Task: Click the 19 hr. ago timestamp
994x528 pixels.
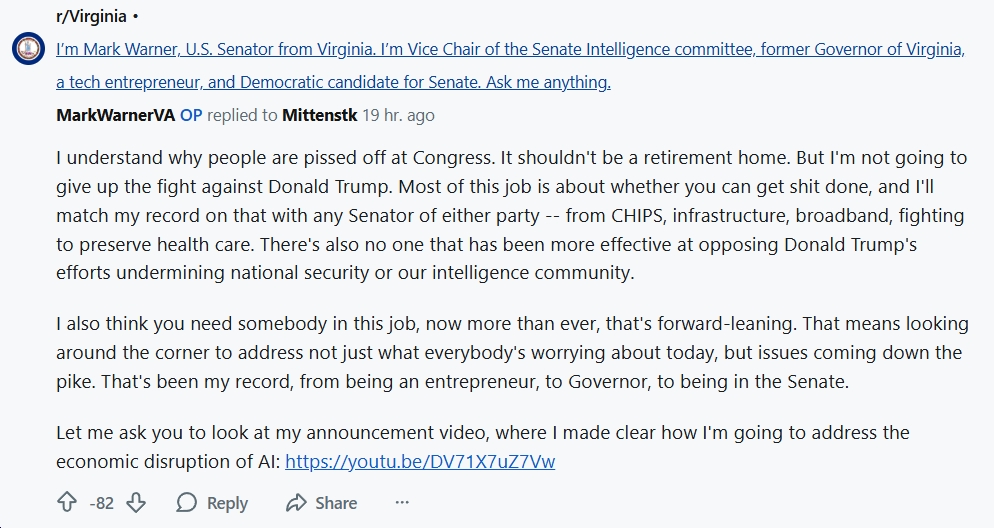Action: pos(398,115)
